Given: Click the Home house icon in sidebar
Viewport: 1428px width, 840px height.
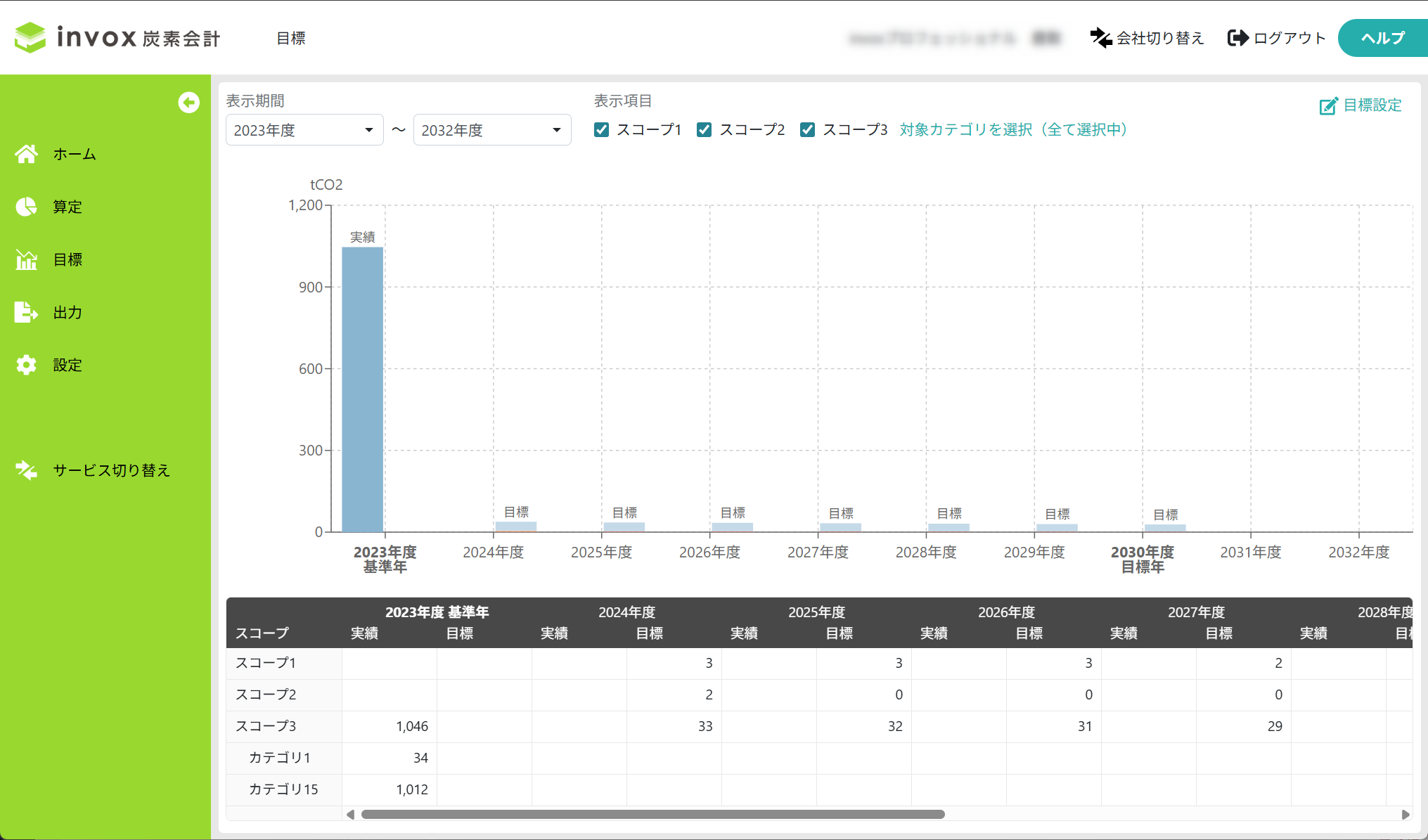Looking at the screenshot, I should point(27,154).
